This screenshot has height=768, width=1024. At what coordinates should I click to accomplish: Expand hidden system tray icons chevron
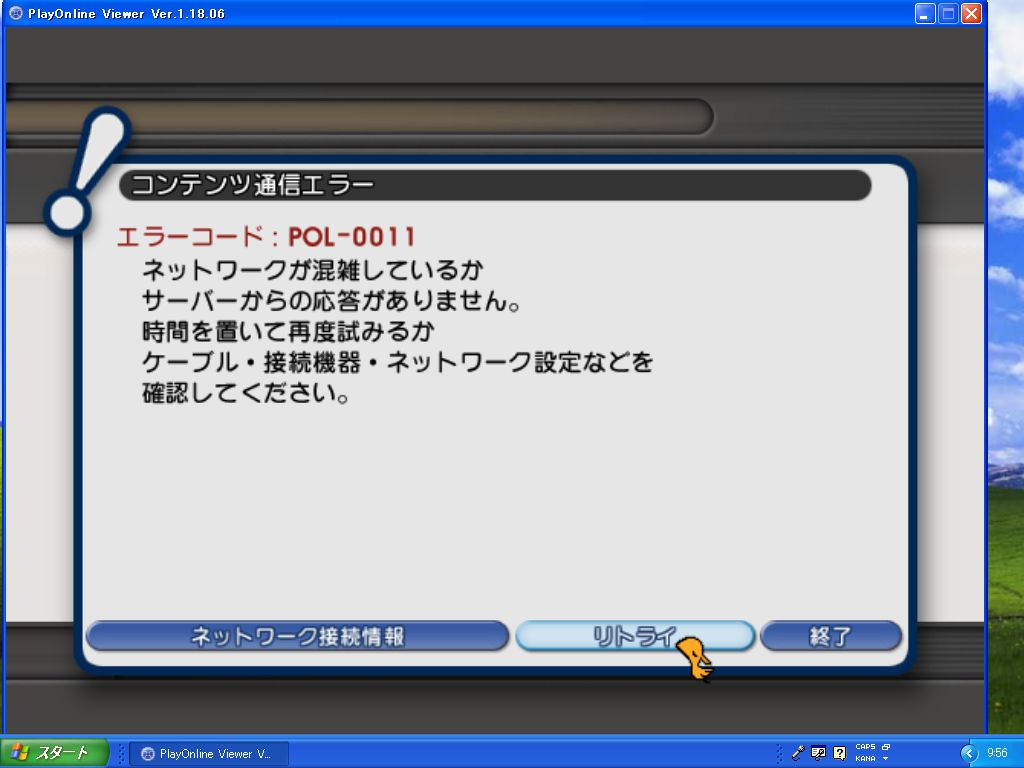tap(969, 754)
